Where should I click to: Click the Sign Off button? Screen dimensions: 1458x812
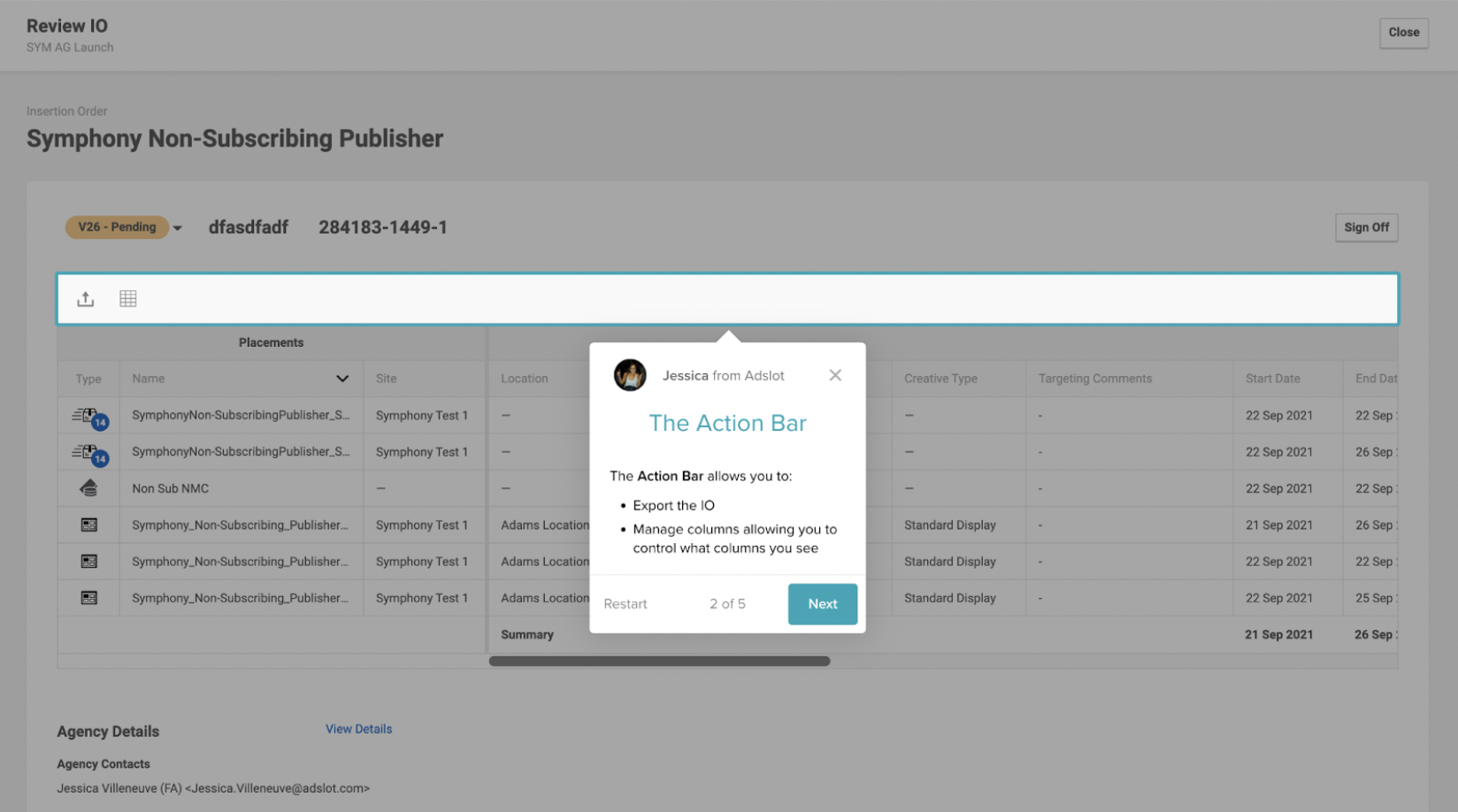(1366, 227)
